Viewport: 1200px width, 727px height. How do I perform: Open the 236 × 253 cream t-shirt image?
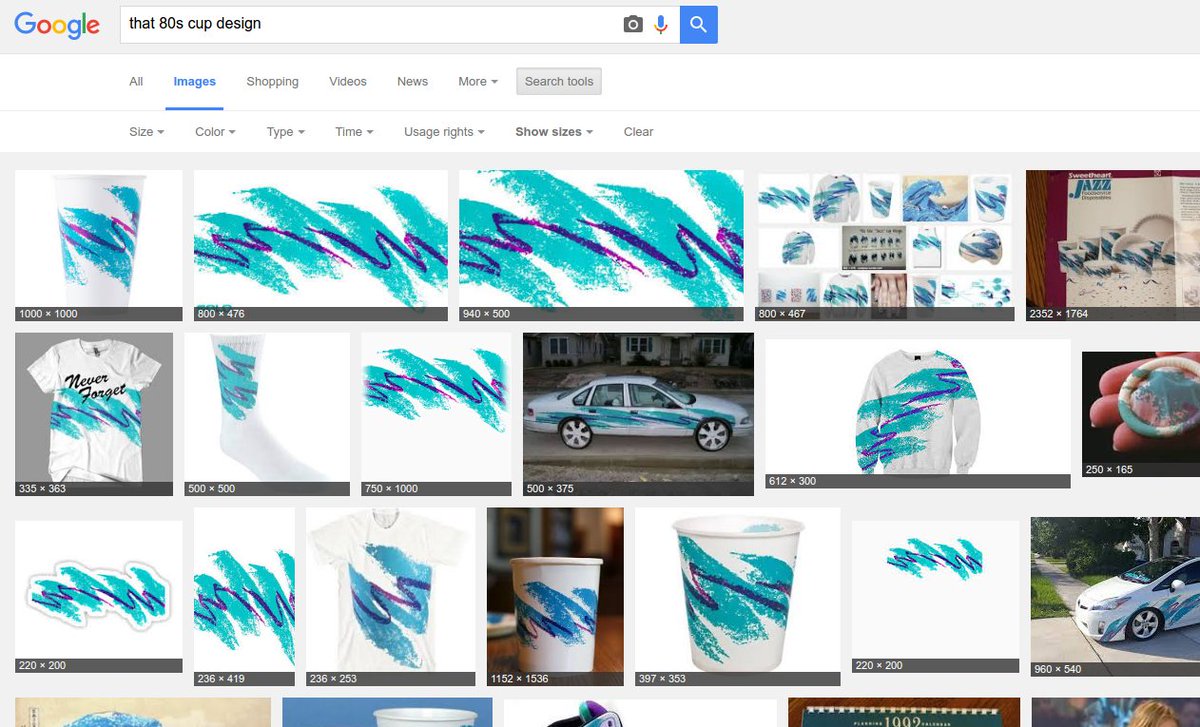click(390, 597)
